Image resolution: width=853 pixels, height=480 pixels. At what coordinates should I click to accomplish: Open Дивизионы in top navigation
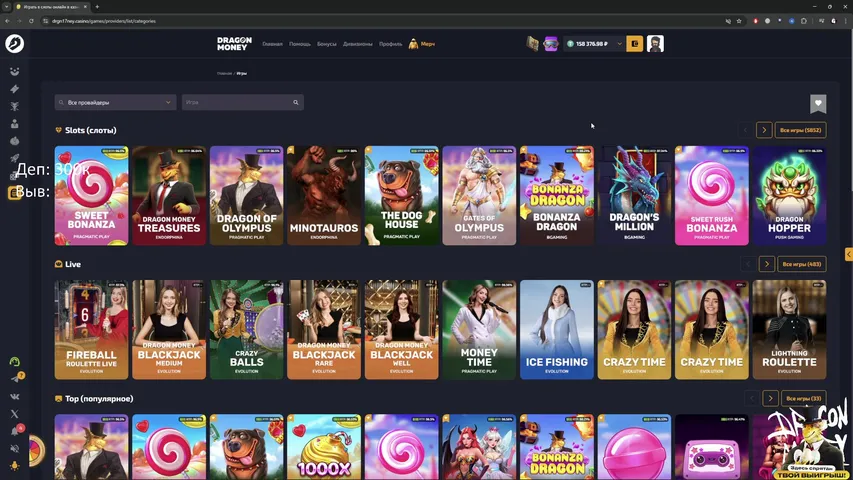click(x=357, y=44)
